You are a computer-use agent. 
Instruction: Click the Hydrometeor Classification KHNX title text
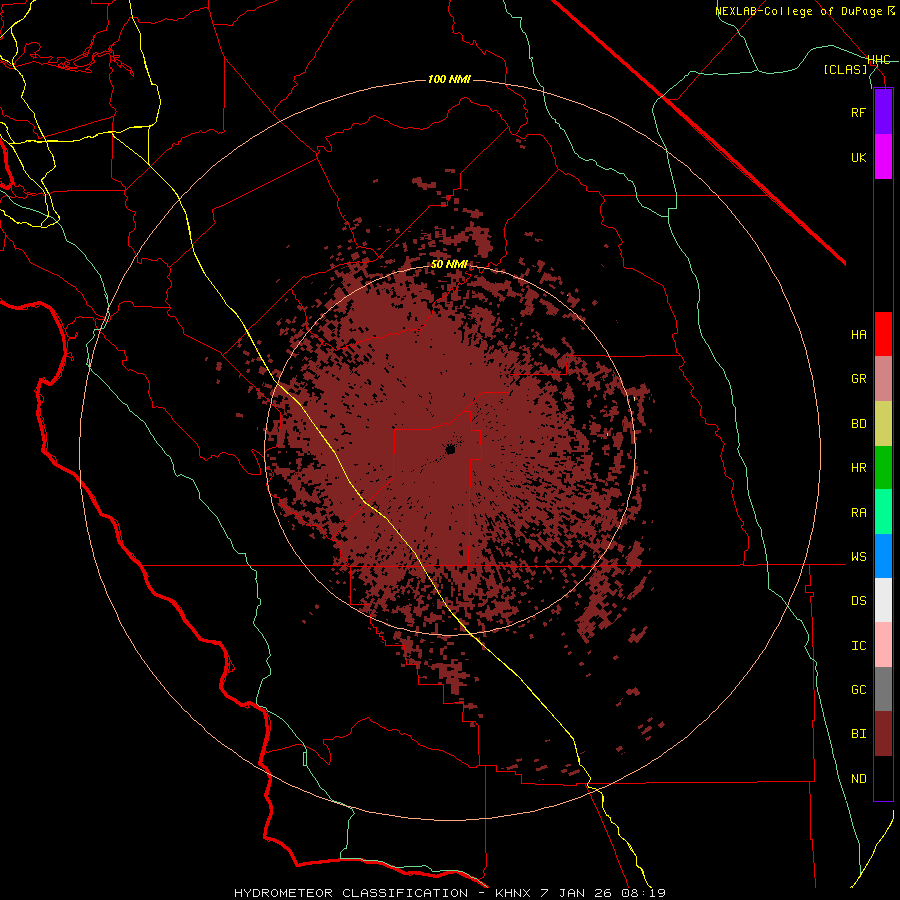pos(450,893)
